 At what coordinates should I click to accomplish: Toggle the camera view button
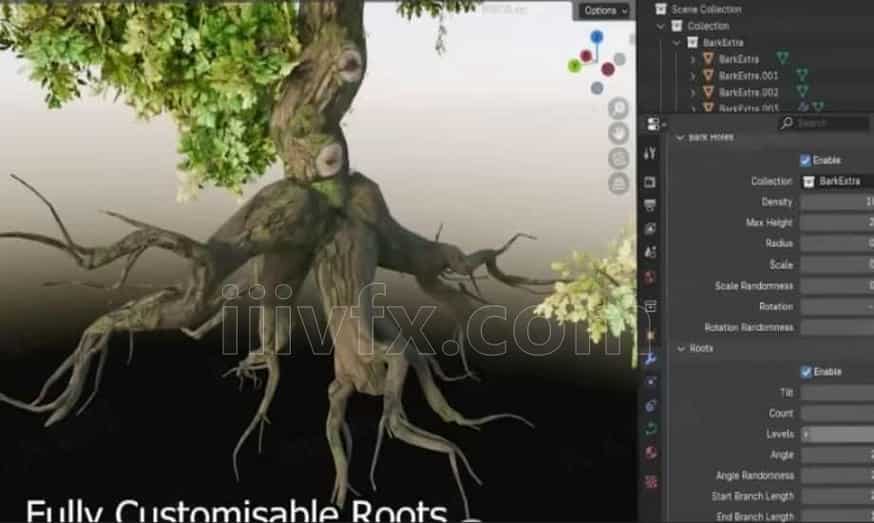(618, 158)
